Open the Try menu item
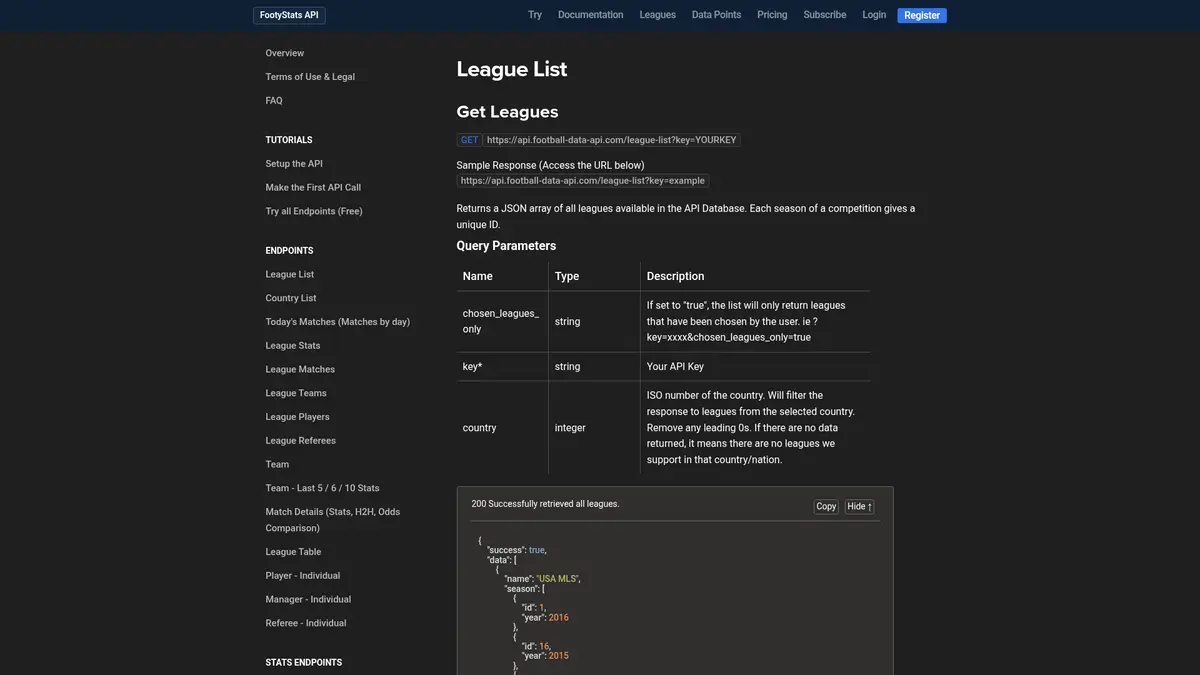Viewport: 1200px width, 675px height. coord(535,15)
